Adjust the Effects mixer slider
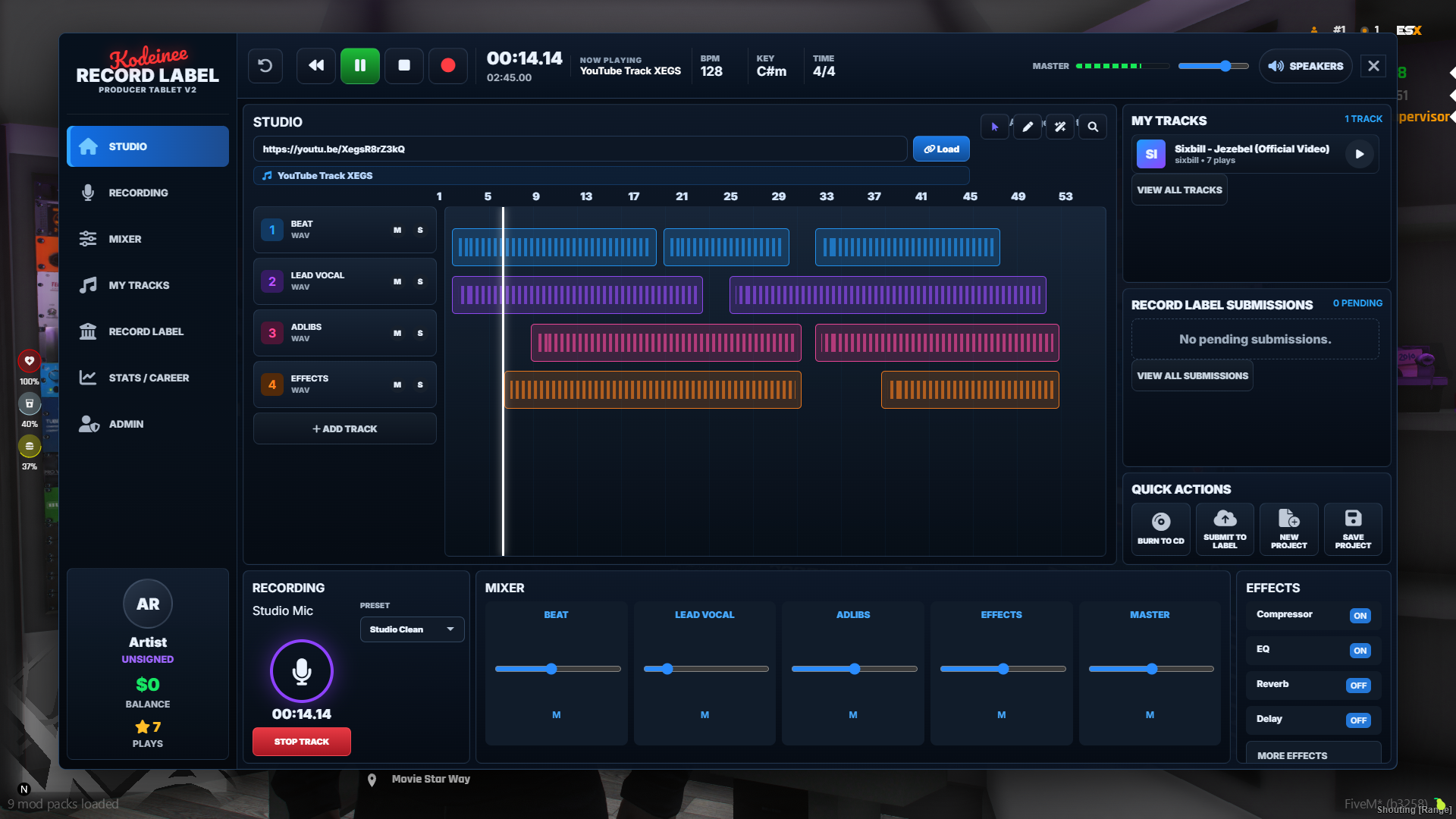The image size is (1456, 819). [x=1003, y=669]
